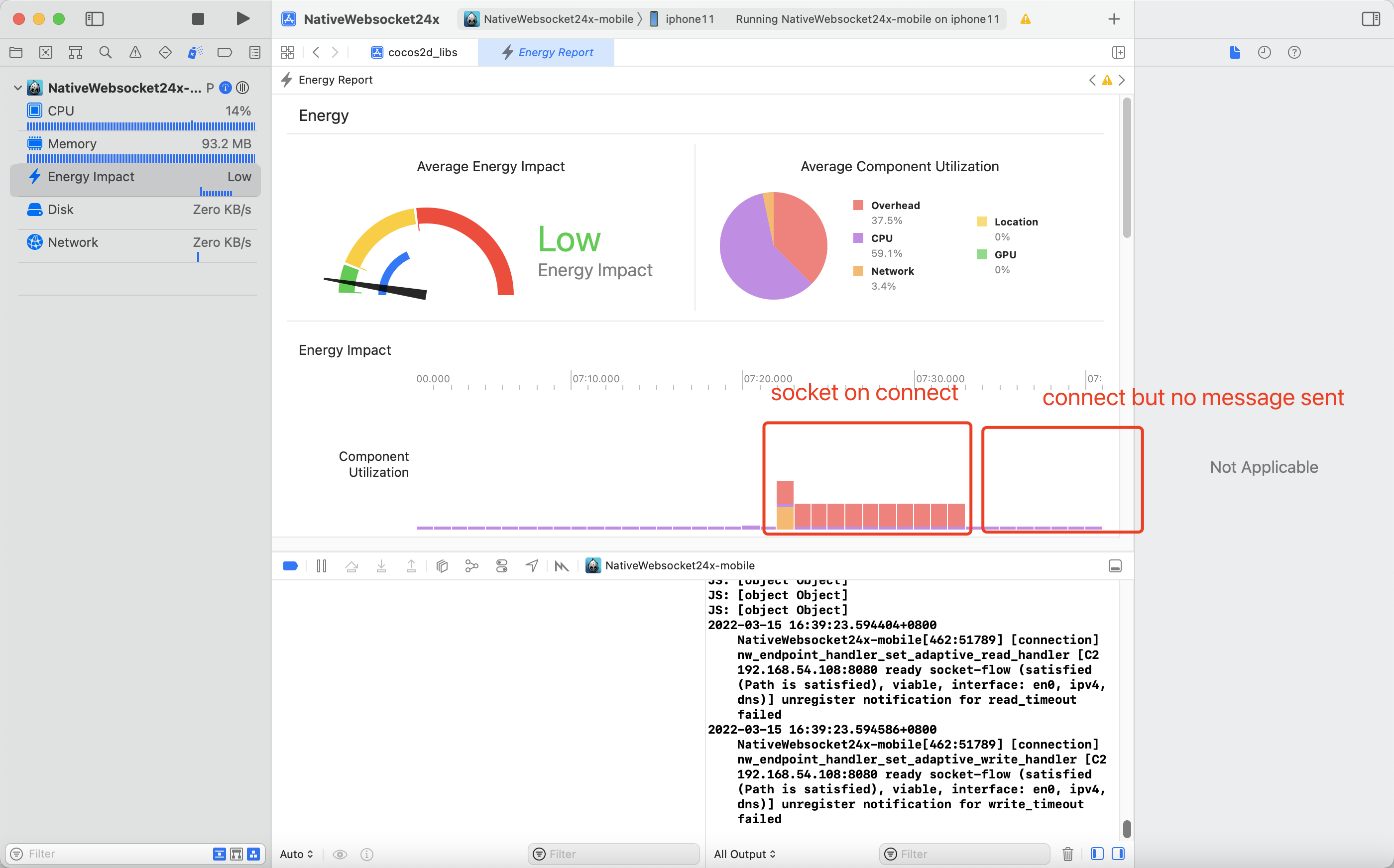The height and width of the screenshot is (868, 1394).
Task: Open the Breakpoint navigator tag icon
Action: [225, 52]
